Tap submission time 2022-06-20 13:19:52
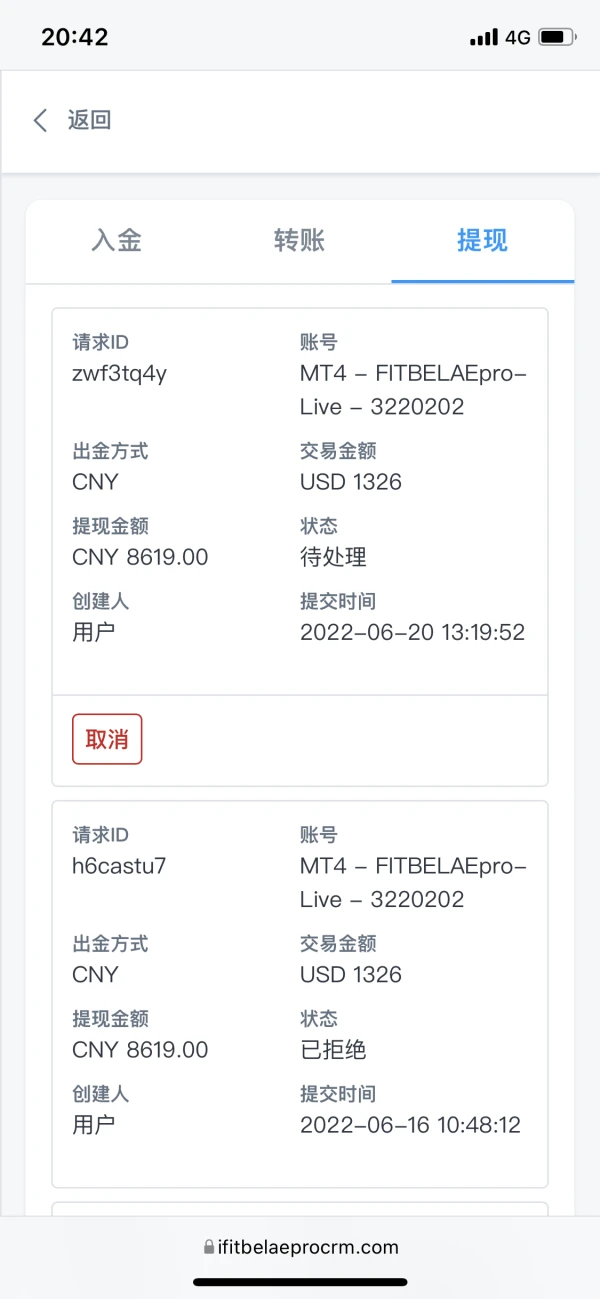This screenshot has width=600, height=1299. (x=412, y=632)
